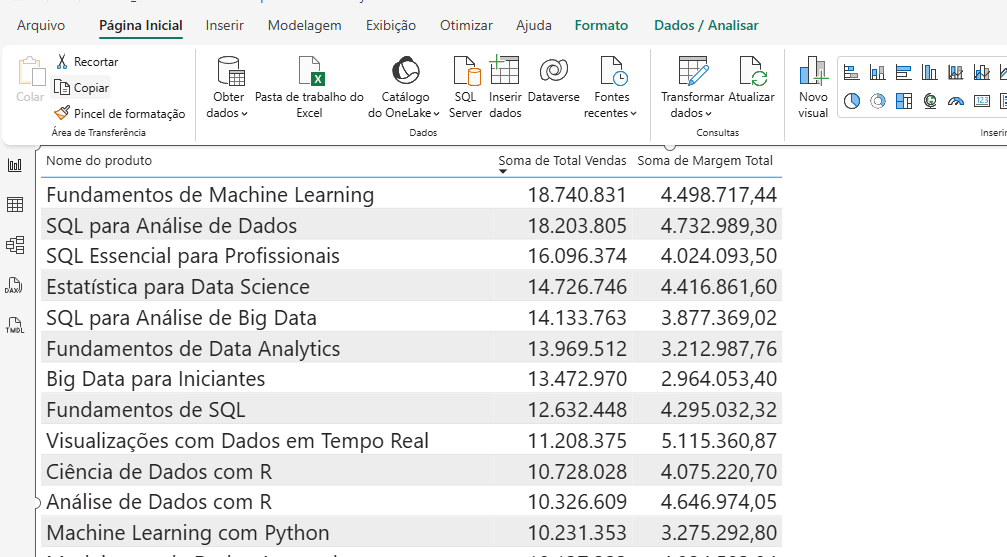Import Pasta de trabalho do Excel
The image size is (1007, 557).
coord(310,87)
